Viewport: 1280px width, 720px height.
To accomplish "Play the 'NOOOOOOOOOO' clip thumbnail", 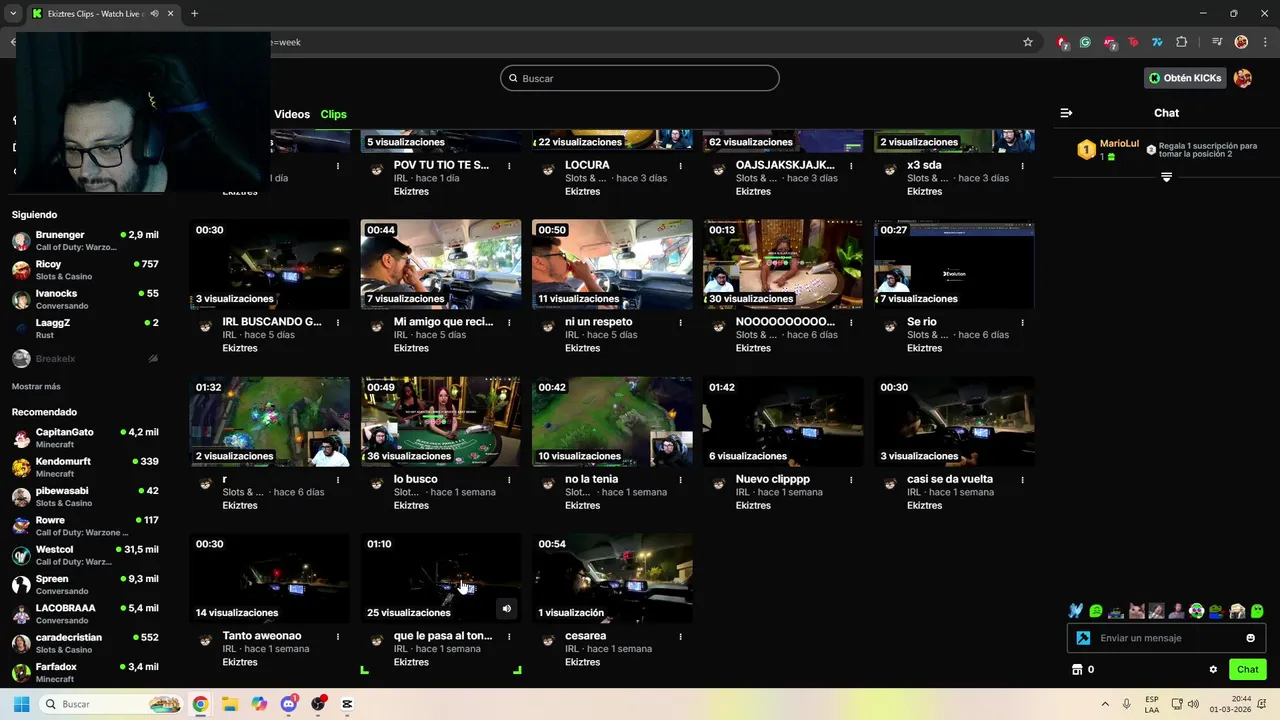I will click(783, 265).
